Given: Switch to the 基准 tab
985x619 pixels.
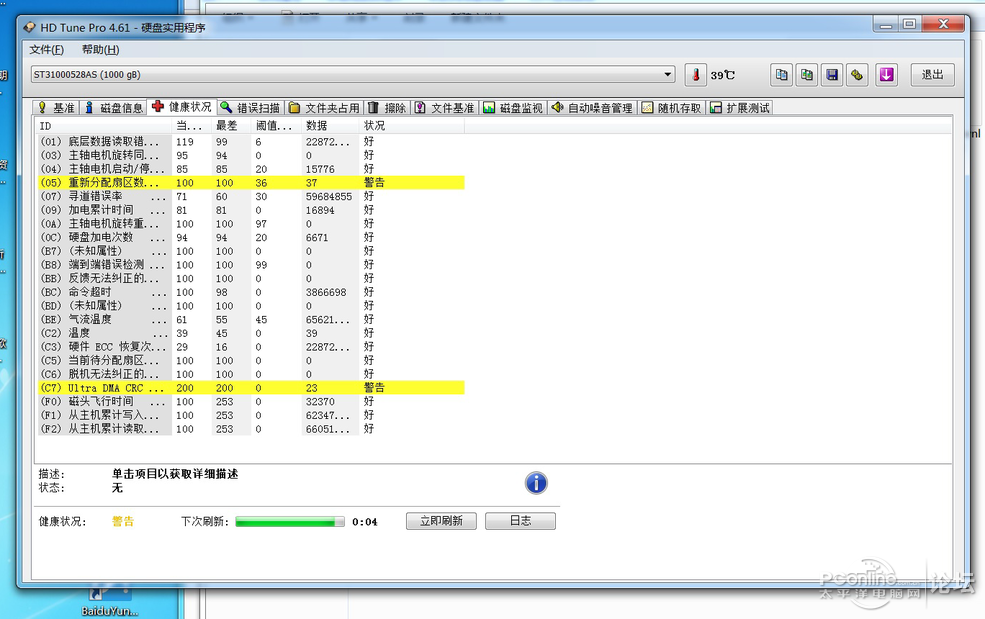Looking at the screenshot, I should 57,107.
